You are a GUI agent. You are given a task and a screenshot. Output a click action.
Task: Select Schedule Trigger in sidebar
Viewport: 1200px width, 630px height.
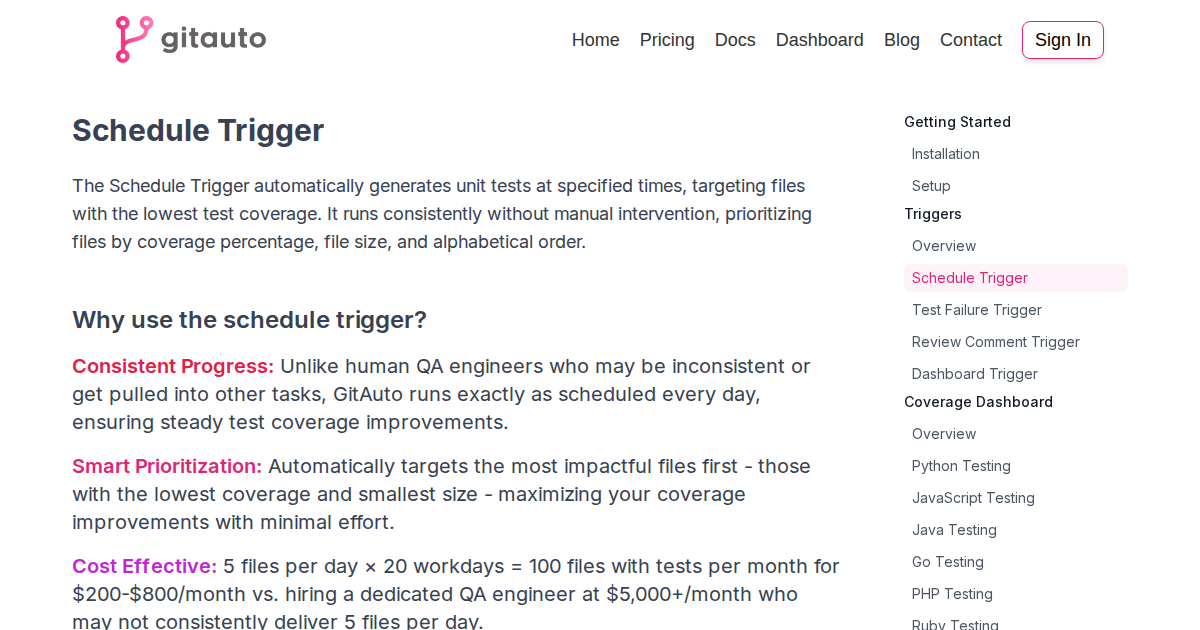pyautogui.click(x=1016, y=278)
